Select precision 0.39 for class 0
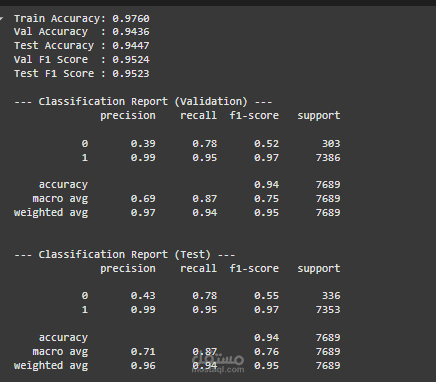Image resolution: width=436 pixels, height=382 pixels. click(x=143, y=144)
